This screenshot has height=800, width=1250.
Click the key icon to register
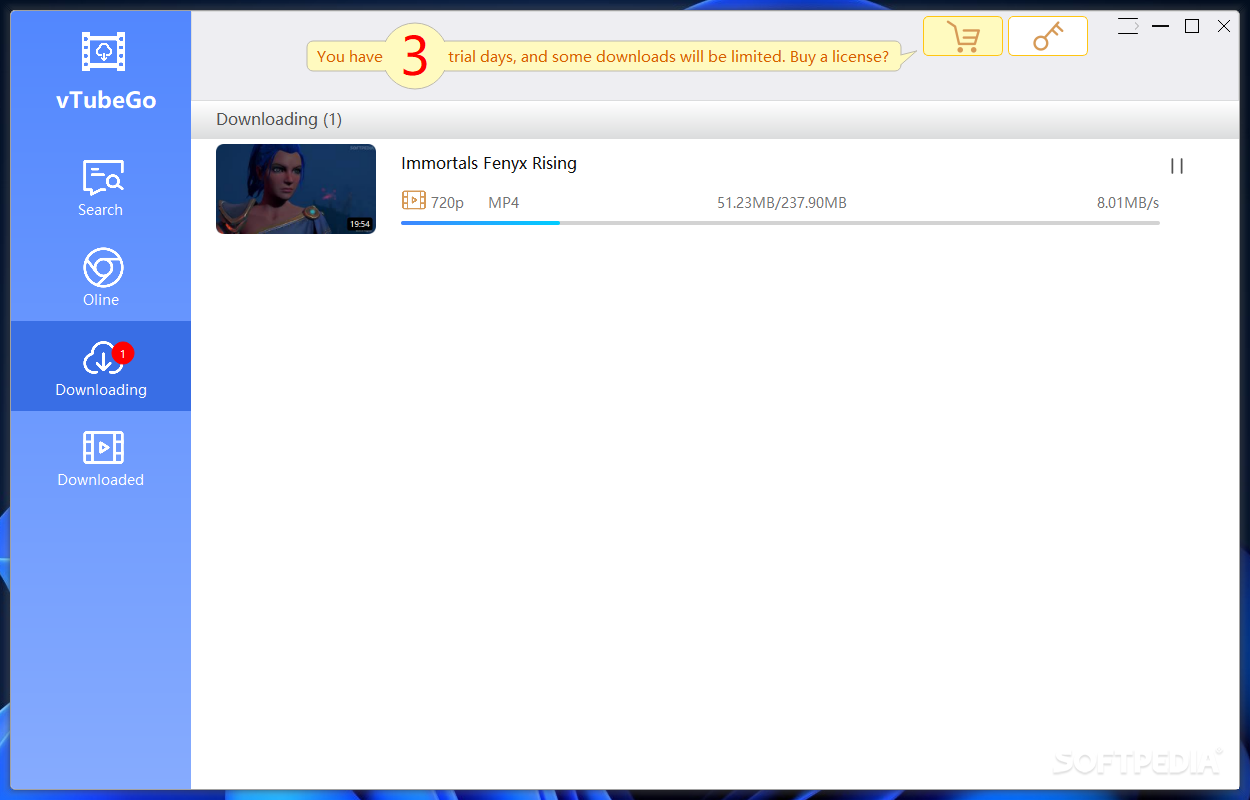pyautogui.click(x=1048, y=36)
